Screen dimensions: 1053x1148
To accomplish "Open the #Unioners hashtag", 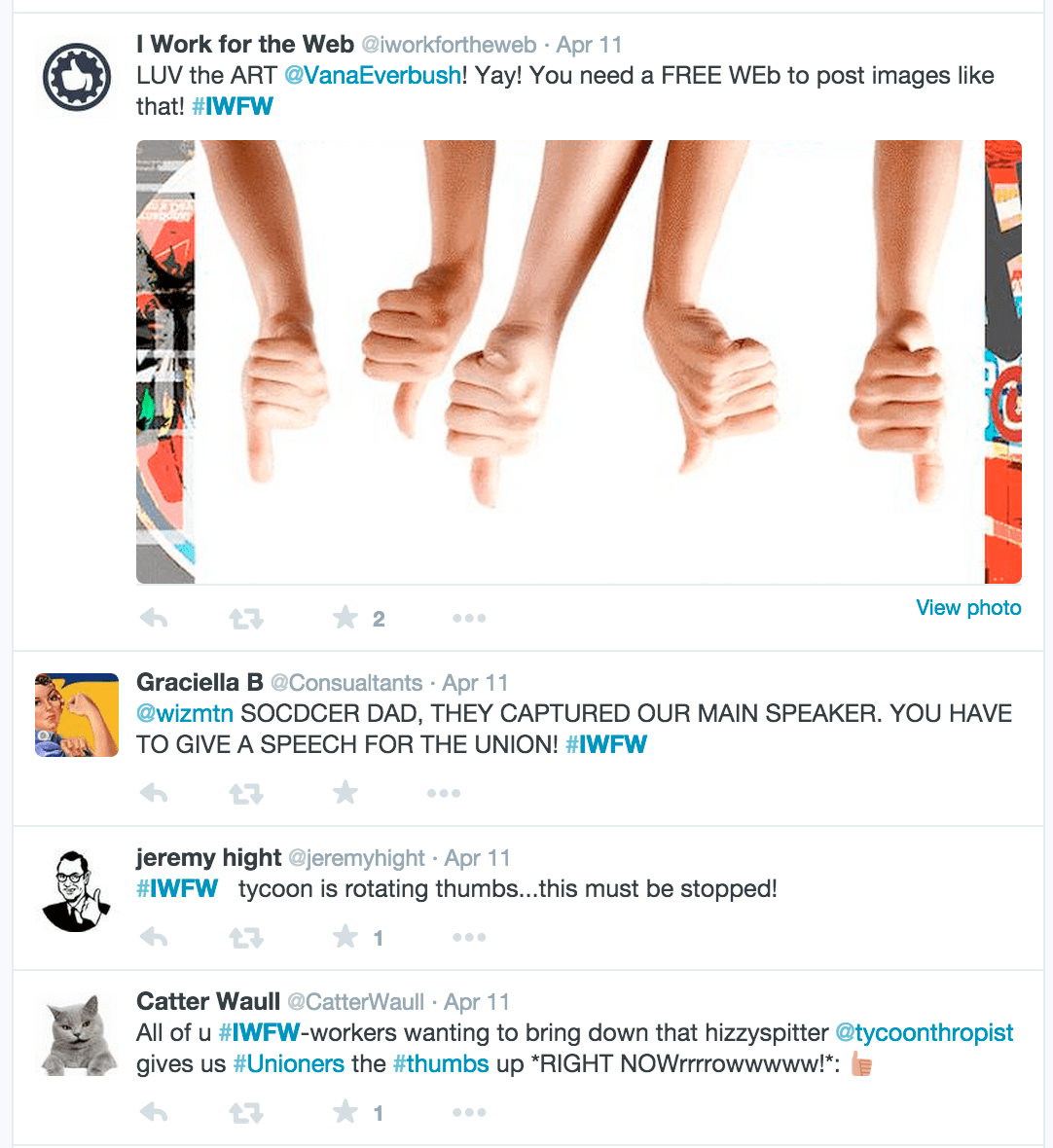I will pos(288,1063).
